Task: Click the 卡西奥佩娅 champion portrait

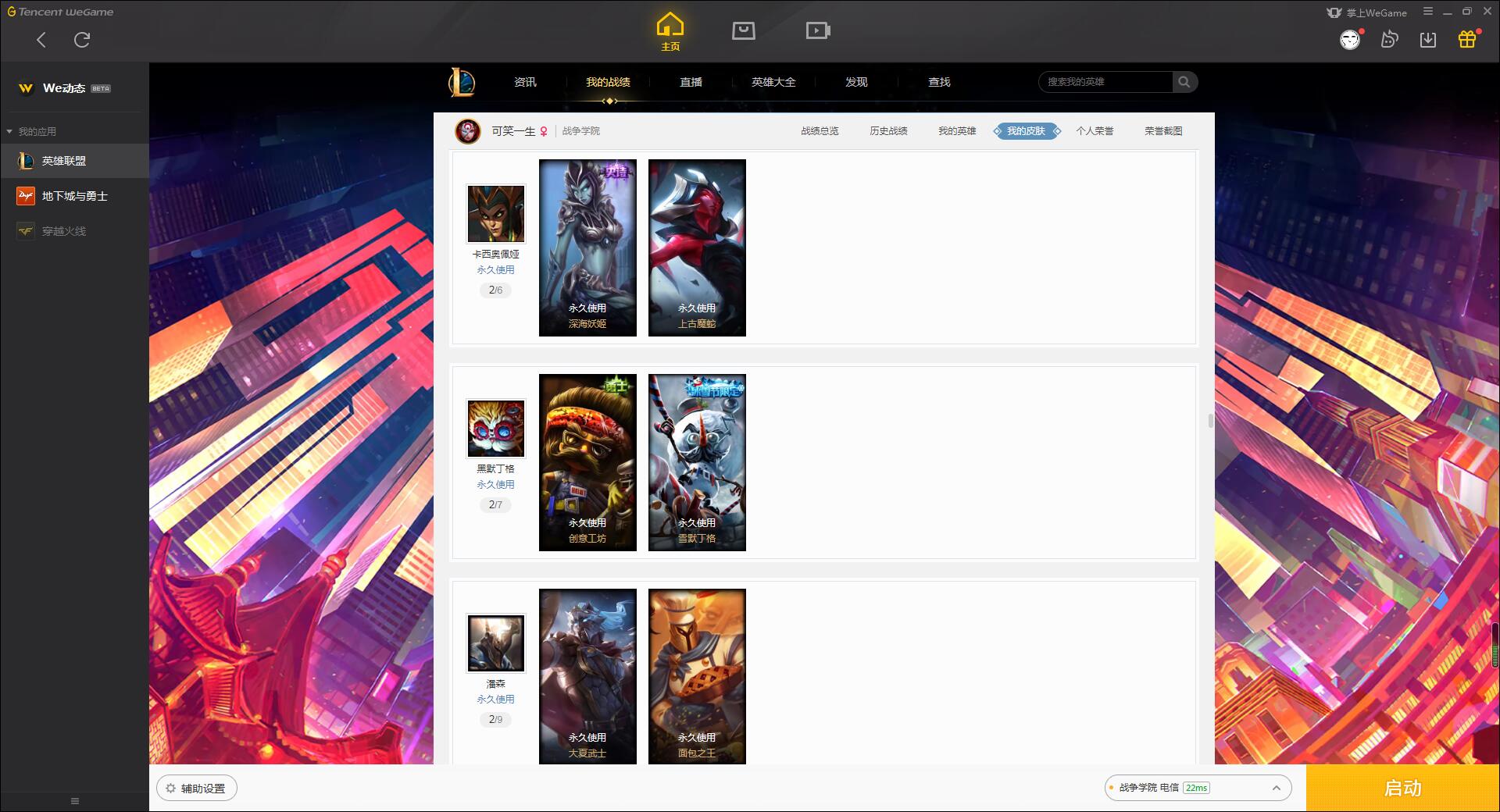Action: [x=496, y=214]
